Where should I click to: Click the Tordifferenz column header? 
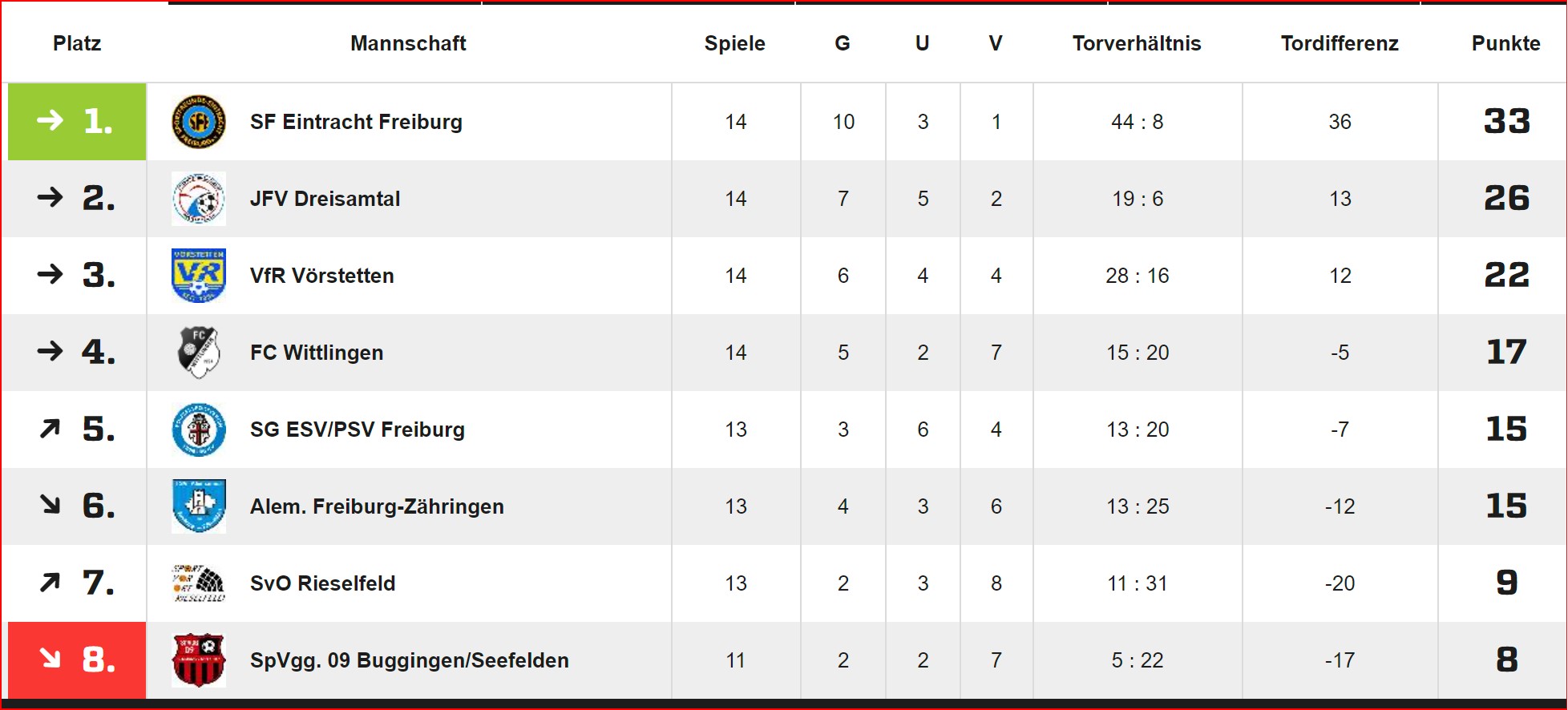1340,43
